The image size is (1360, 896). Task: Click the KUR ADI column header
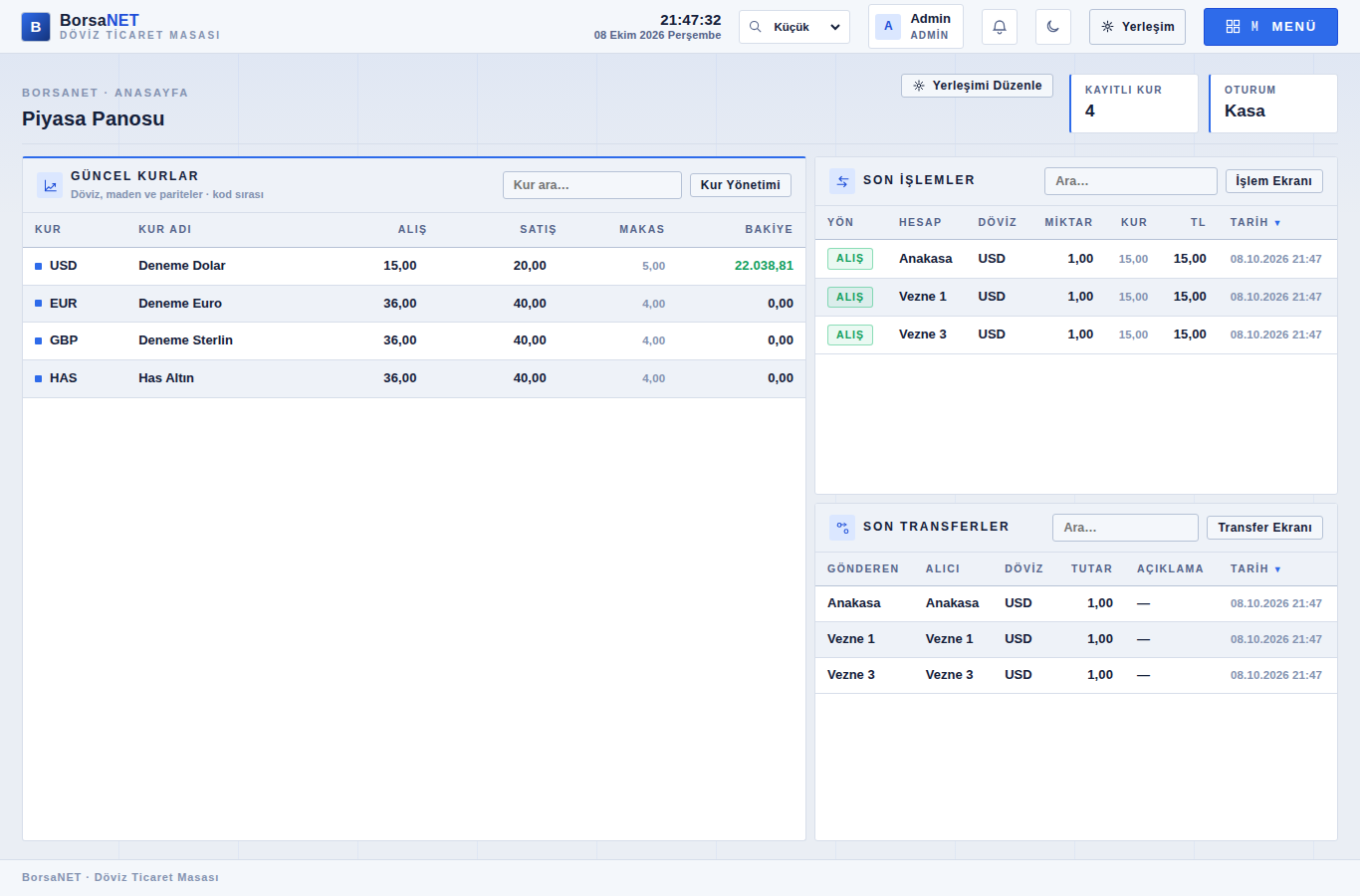(x=165, y=229)
